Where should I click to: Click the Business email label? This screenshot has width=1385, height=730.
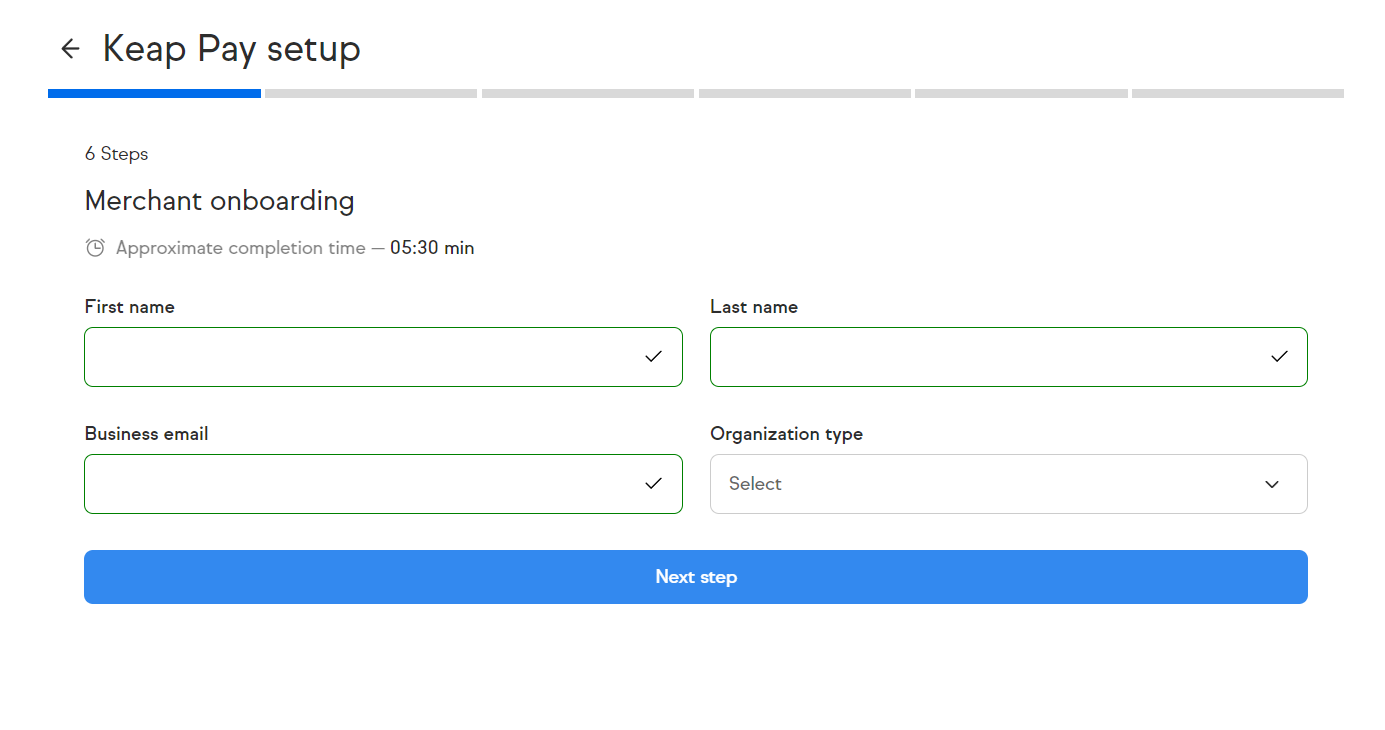[x=146, y=434]
